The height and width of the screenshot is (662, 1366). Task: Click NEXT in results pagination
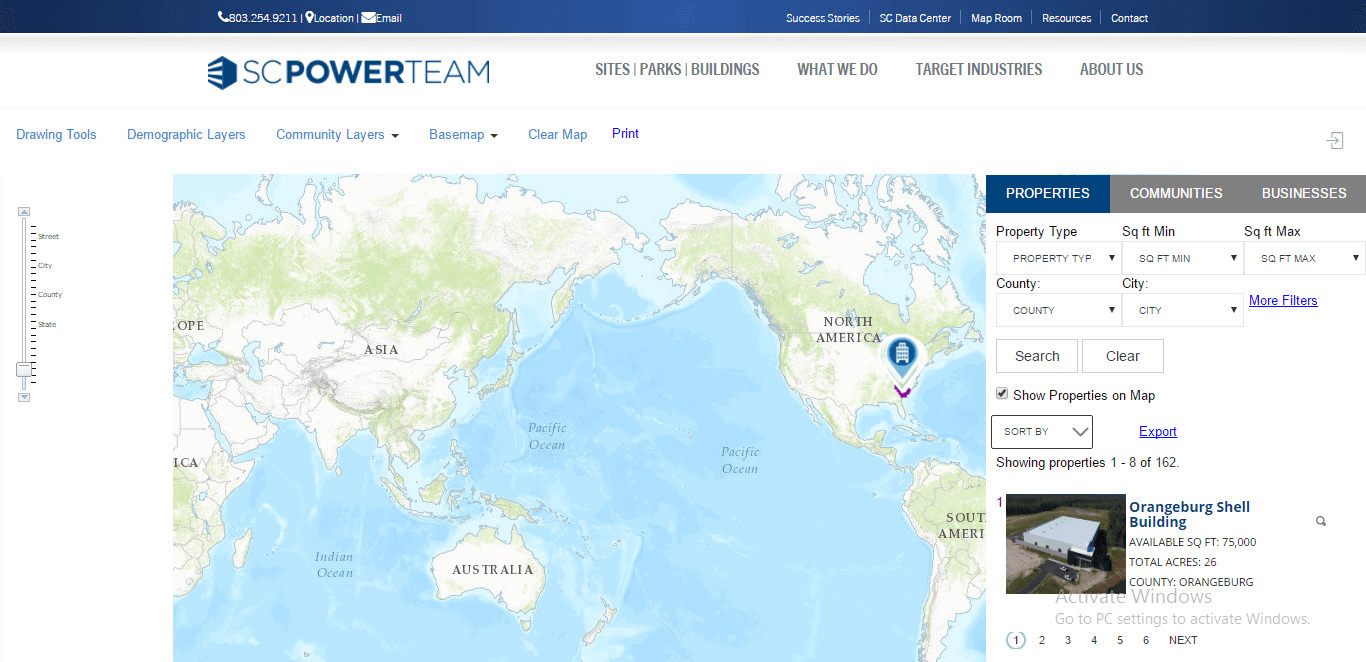coord(1183,640)
